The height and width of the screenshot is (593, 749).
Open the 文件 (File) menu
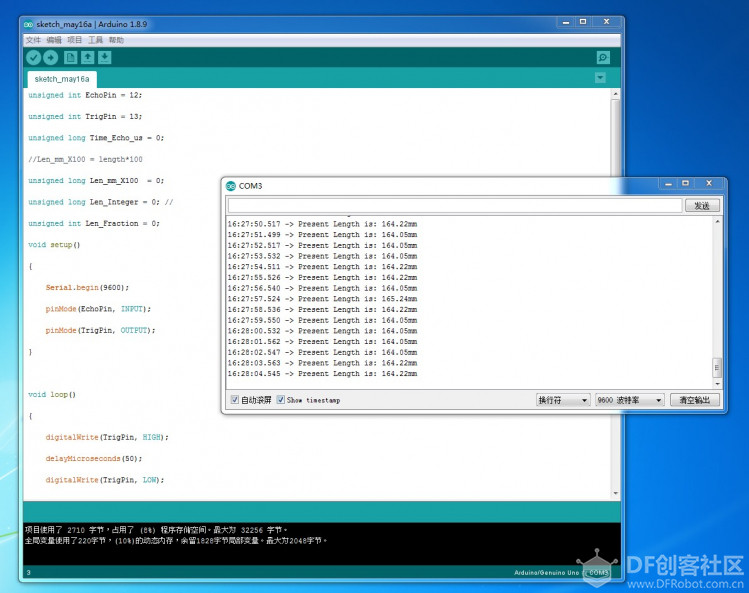click(x=33, y=40)
